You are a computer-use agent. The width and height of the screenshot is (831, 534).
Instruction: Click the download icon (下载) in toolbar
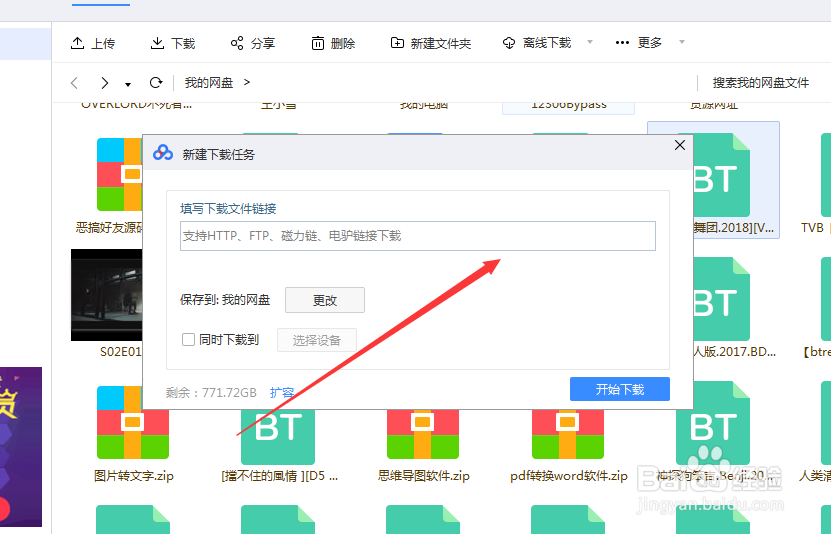(157, 43)
